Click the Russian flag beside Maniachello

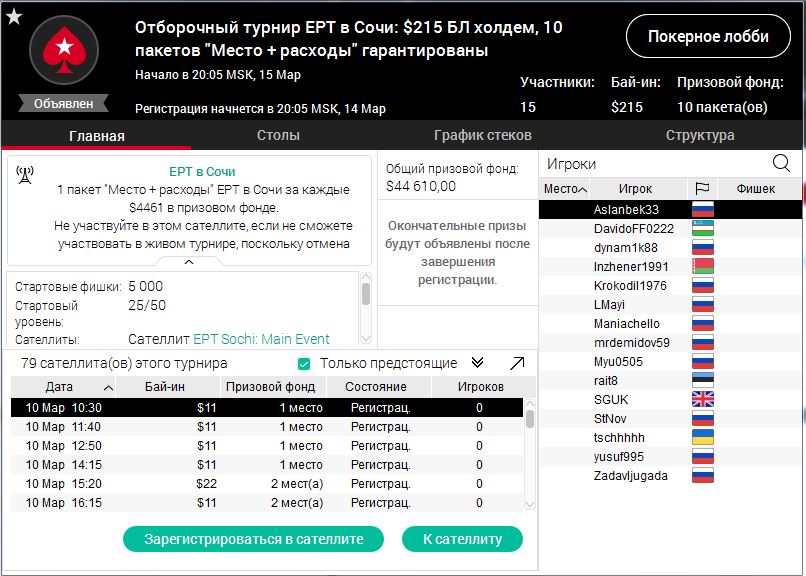click(x=703, y=323)
